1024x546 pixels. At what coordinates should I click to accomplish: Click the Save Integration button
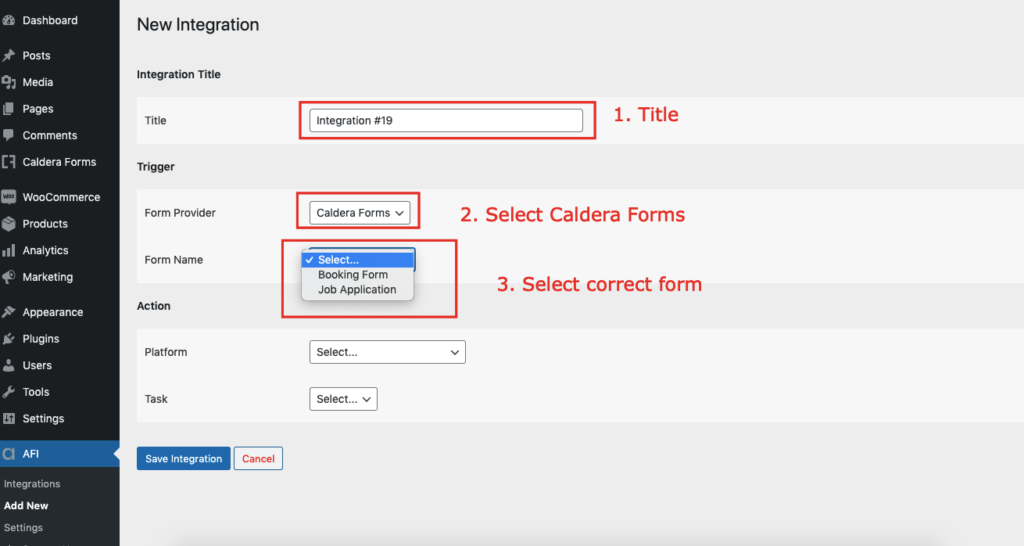pos(184,458)
